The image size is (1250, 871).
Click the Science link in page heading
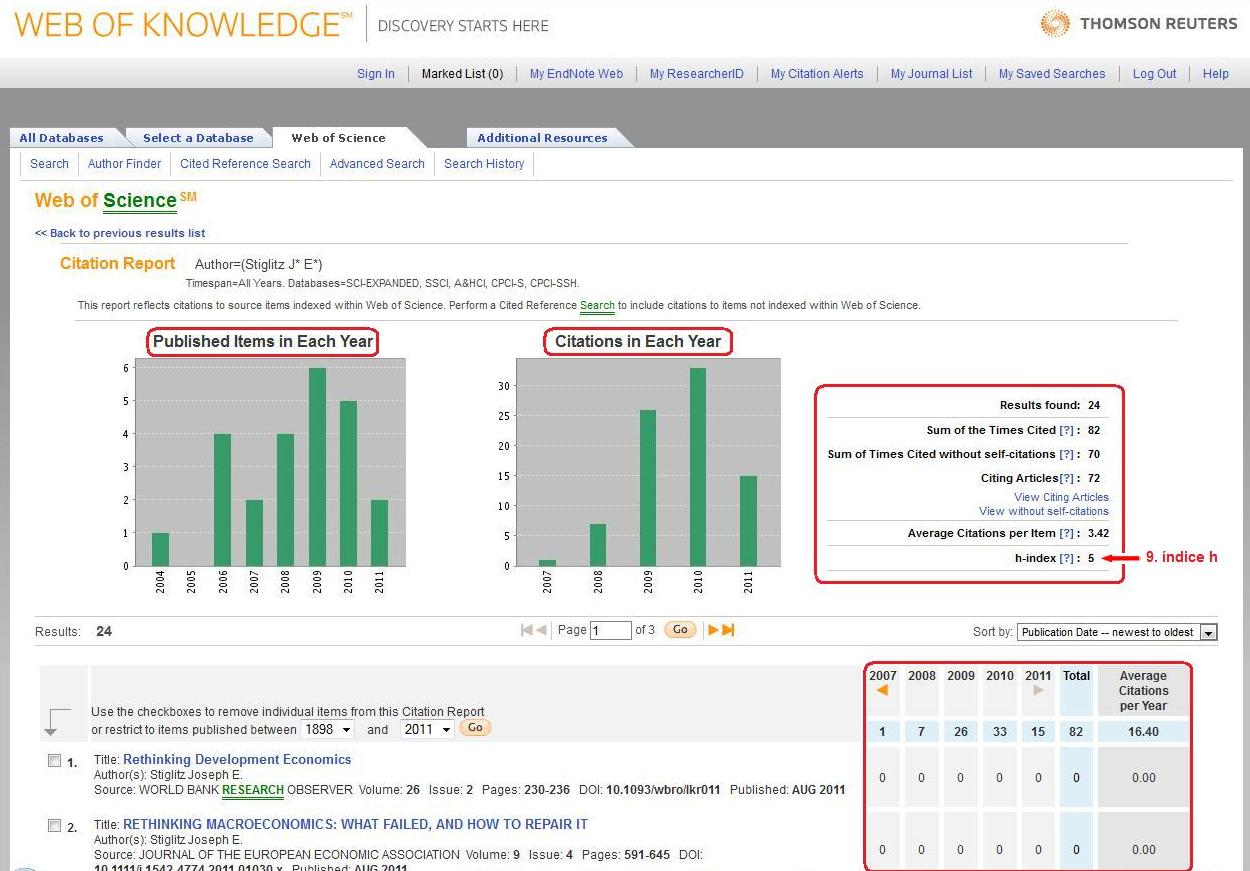140,201
